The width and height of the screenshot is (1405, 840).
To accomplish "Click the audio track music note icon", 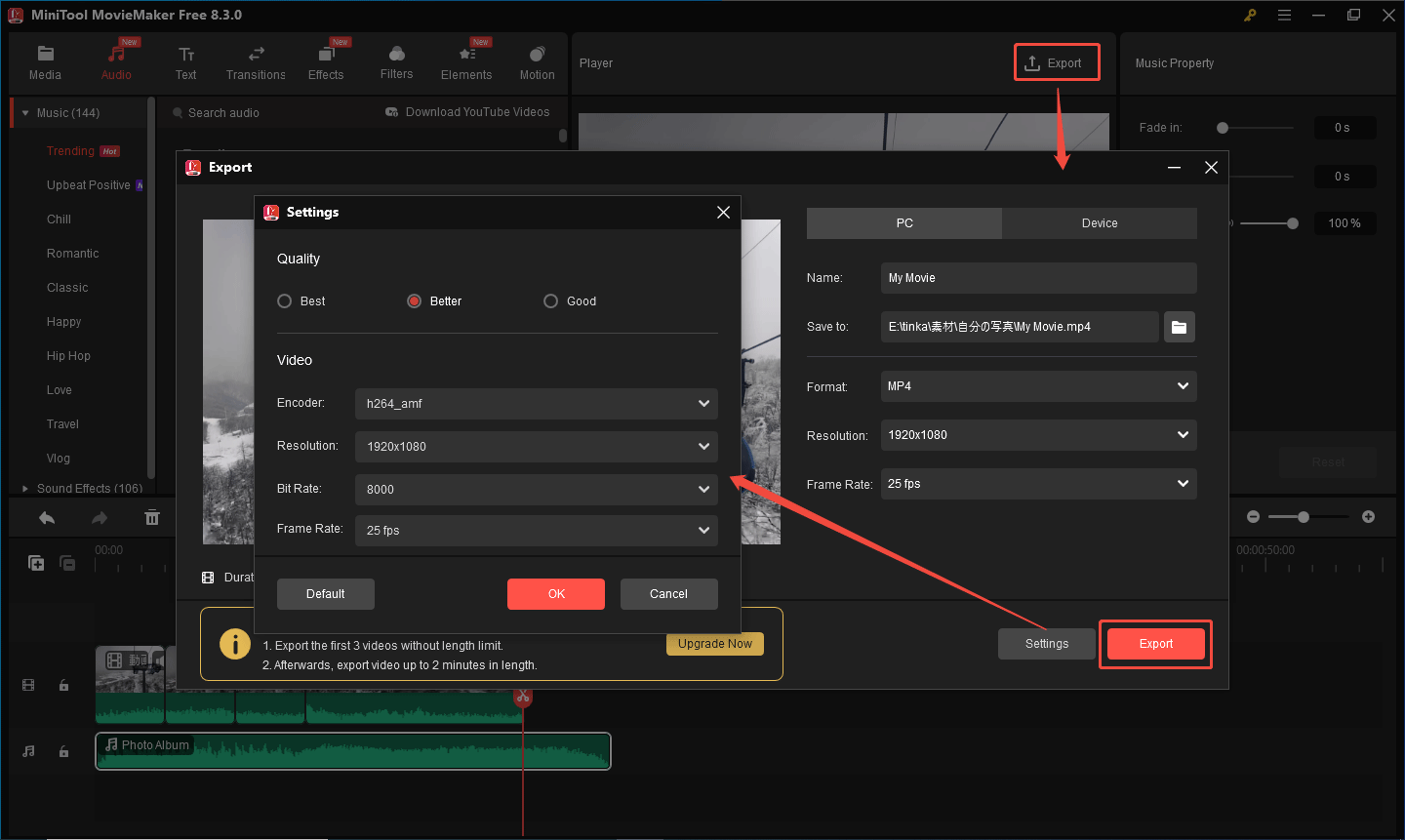I will coord(28,751).
